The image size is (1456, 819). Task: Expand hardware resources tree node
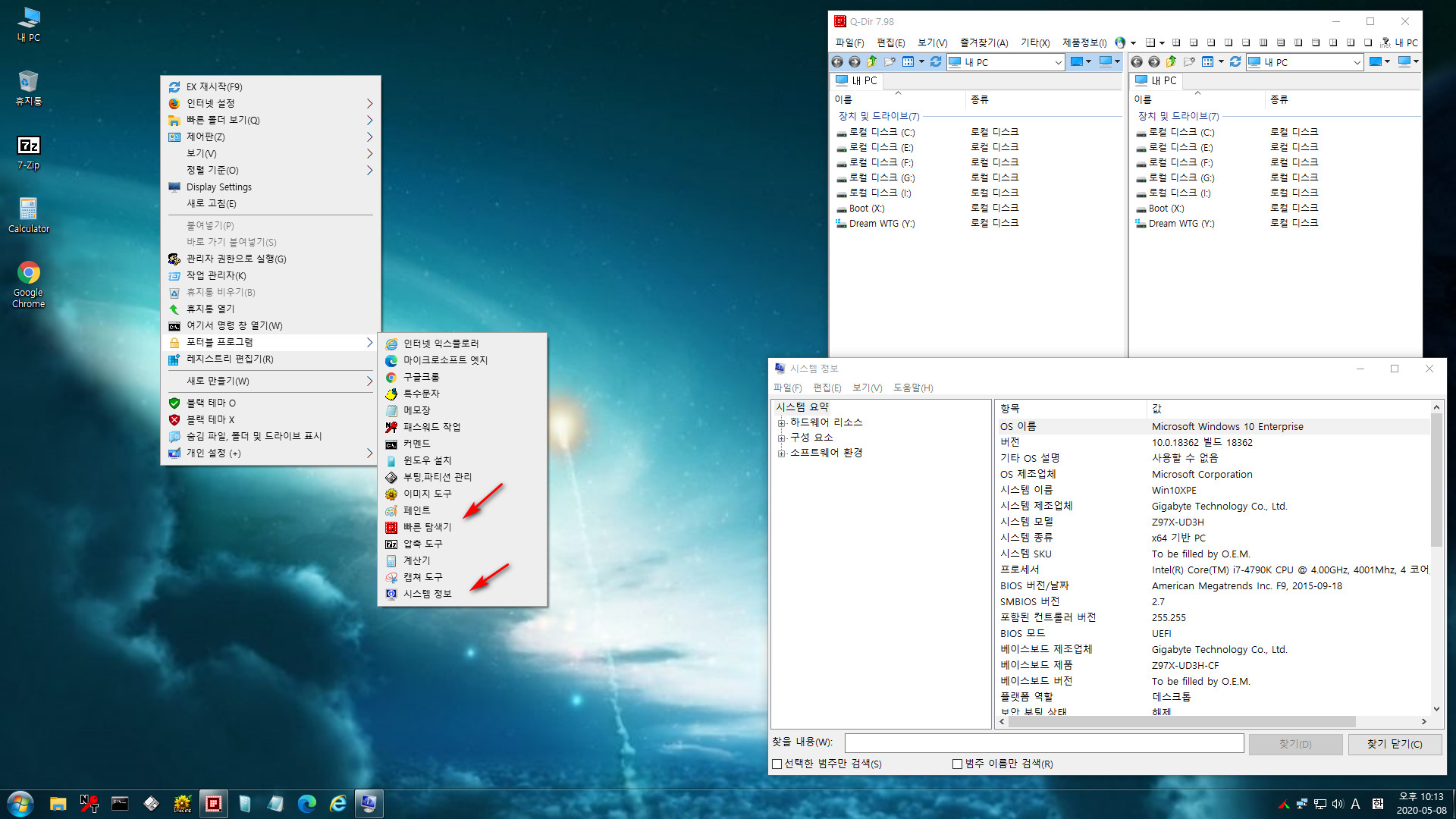click(781, 422)
